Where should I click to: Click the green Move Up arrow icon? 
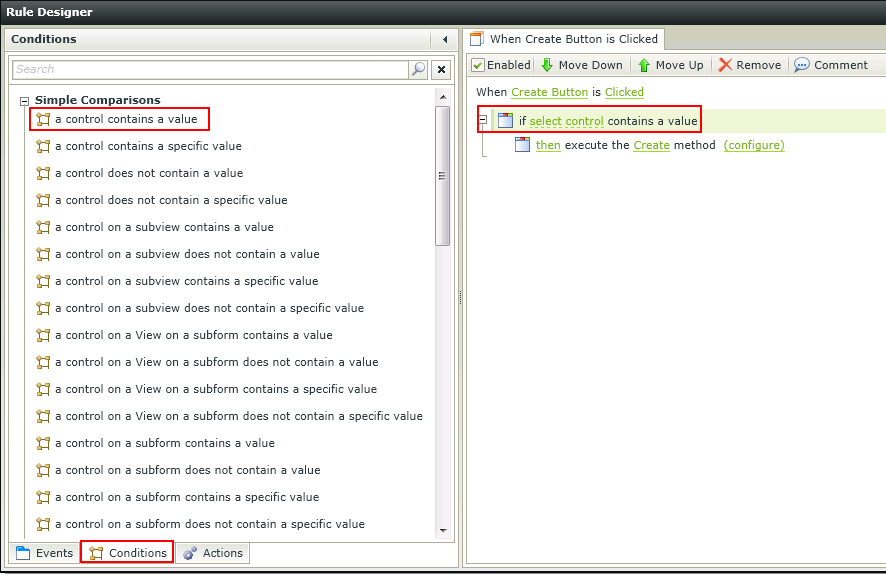click(644, 65)
